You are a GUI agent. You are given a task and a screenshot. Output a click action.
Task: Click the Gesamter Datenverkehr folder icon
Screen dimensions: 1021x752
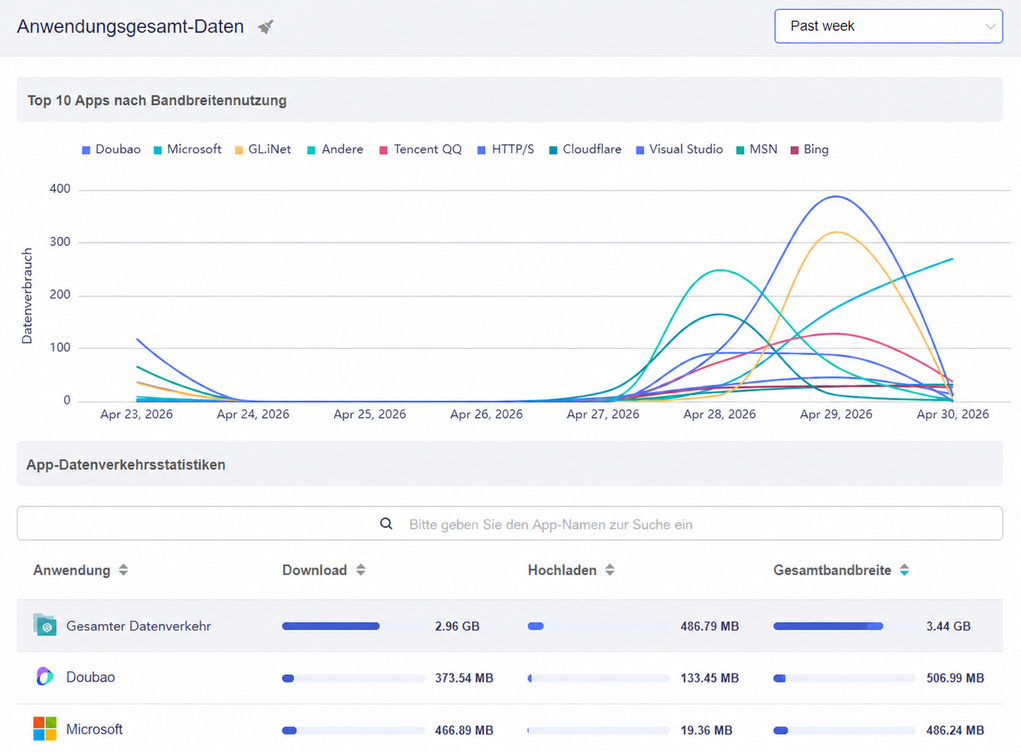click(x=45, y=625)
